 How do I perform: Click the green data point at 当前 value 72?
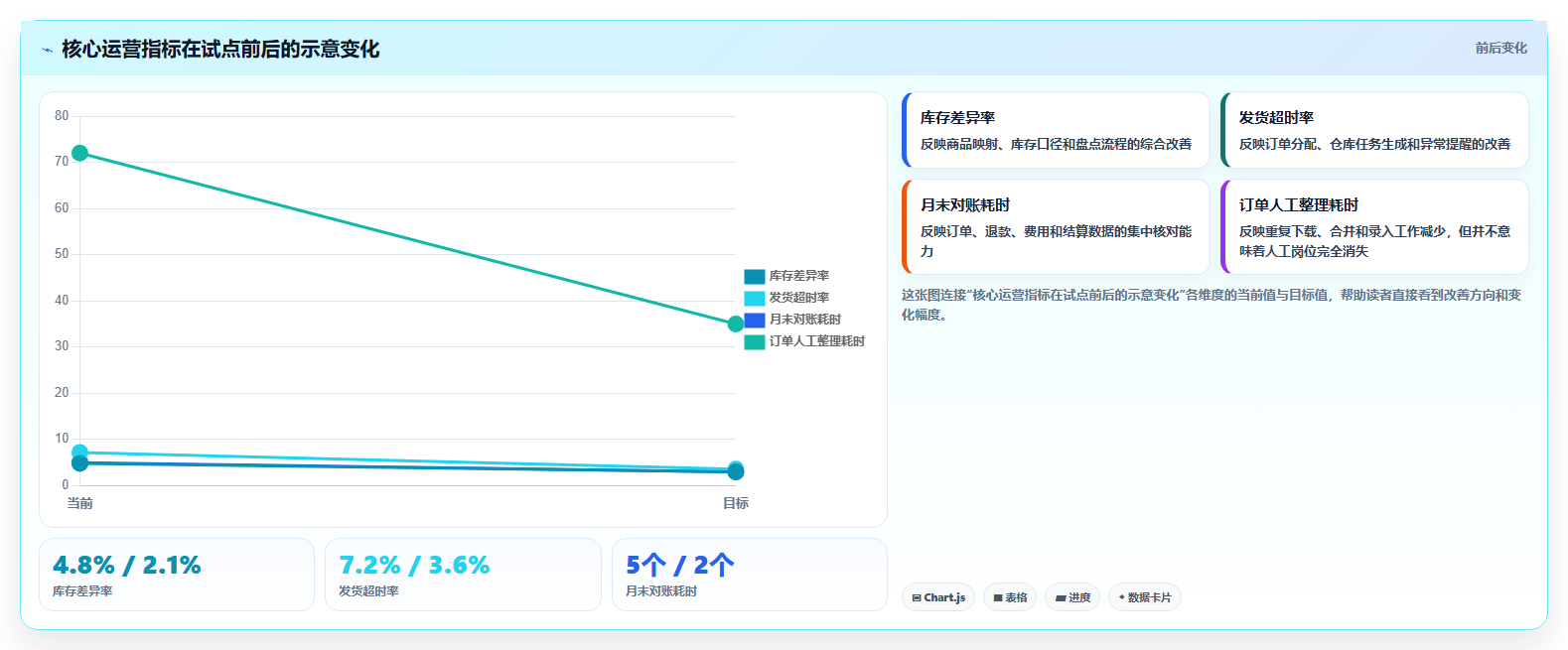[x=79, y=153]
